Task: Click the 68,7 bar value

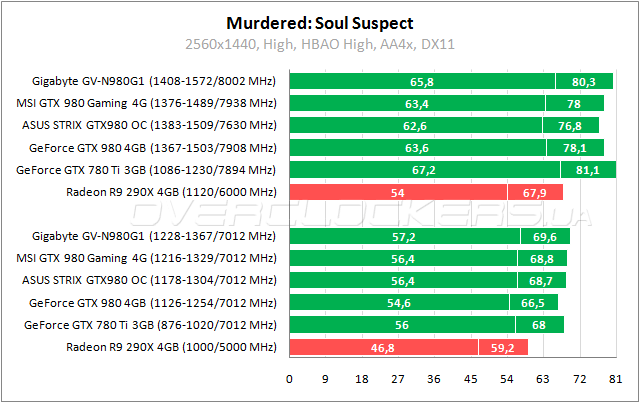Action: tap(541, 281)
